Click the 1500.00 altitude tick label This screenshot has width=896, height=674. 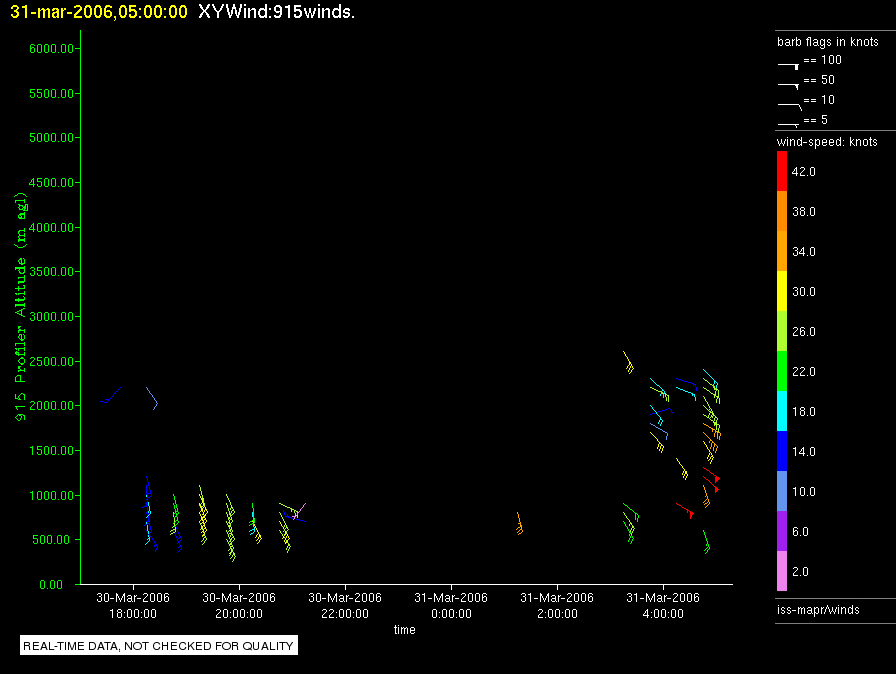(x=51, y=451)
